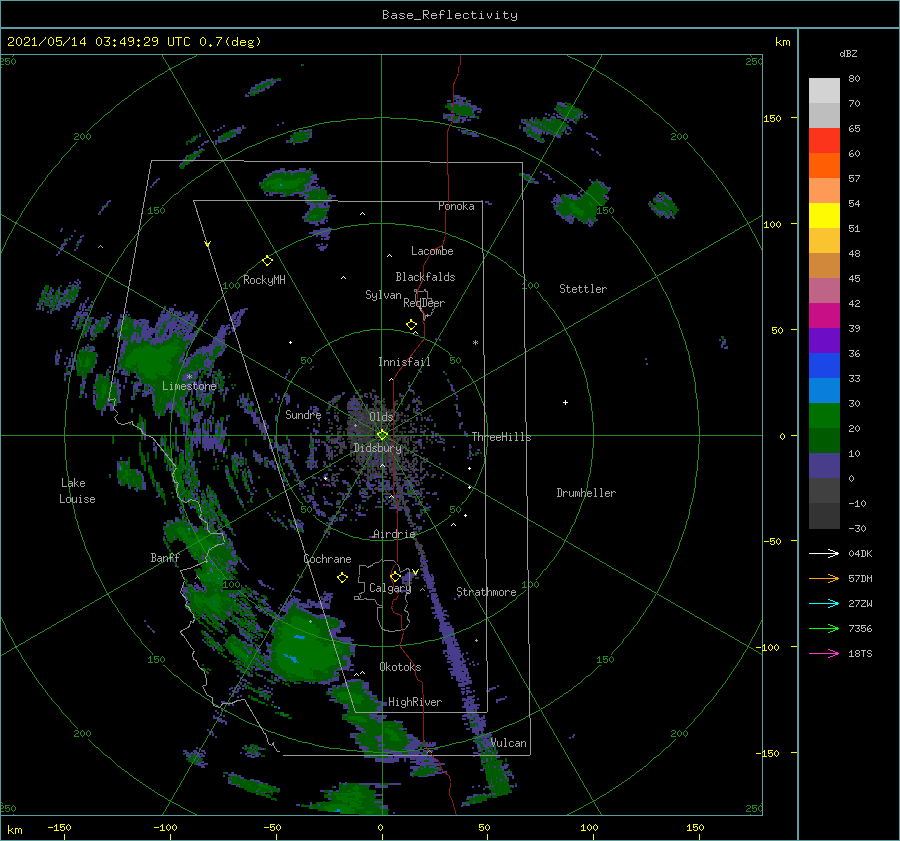Click the RedDeer city label

424,303
